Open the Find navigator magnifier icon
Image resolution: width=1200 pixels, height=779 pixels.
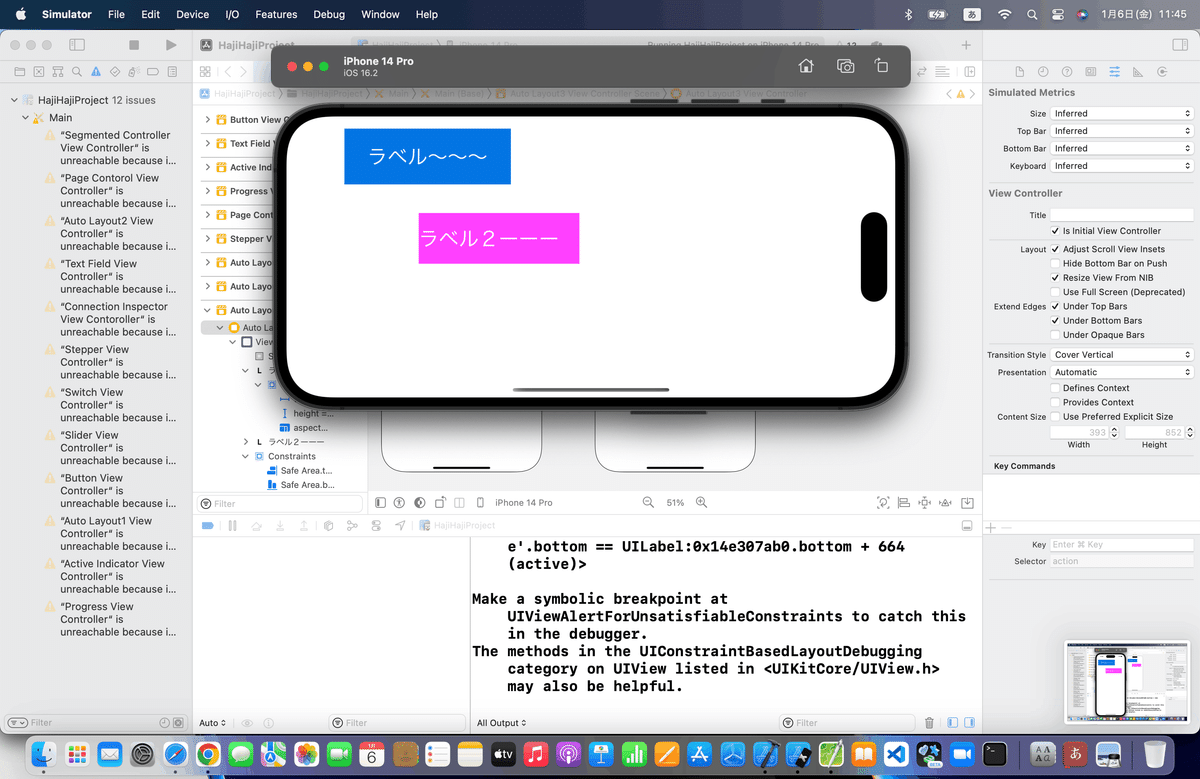coord(76,72)
